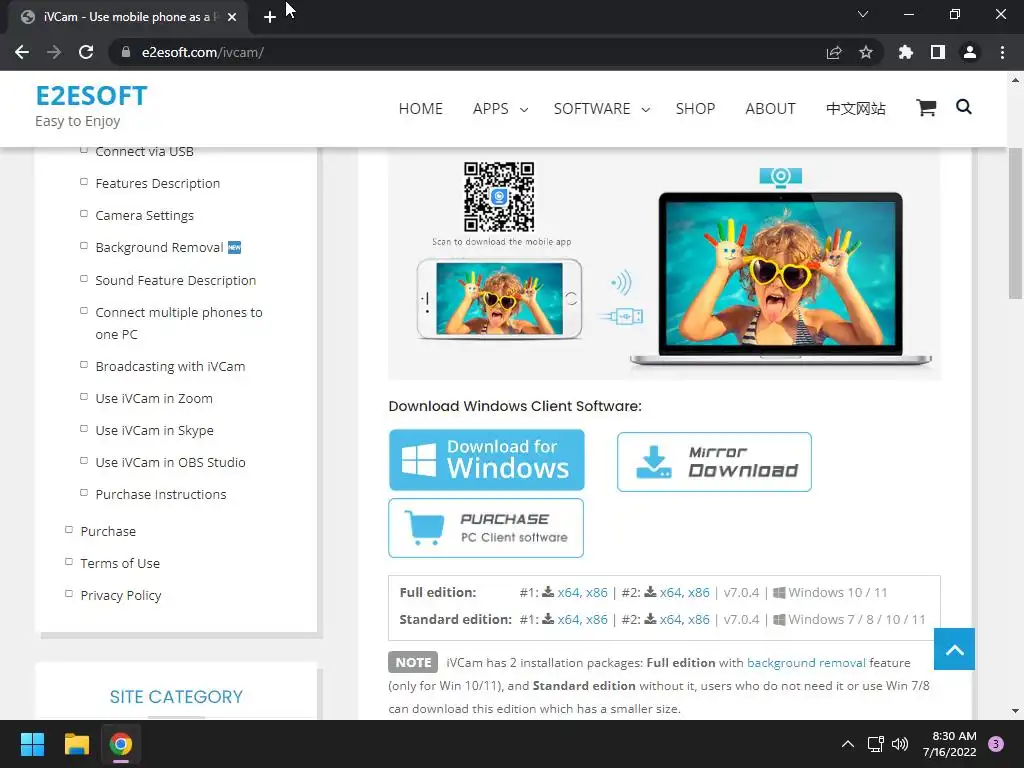
Task: Click Purchase PC Client software button
Action: (x=486, y=528)
